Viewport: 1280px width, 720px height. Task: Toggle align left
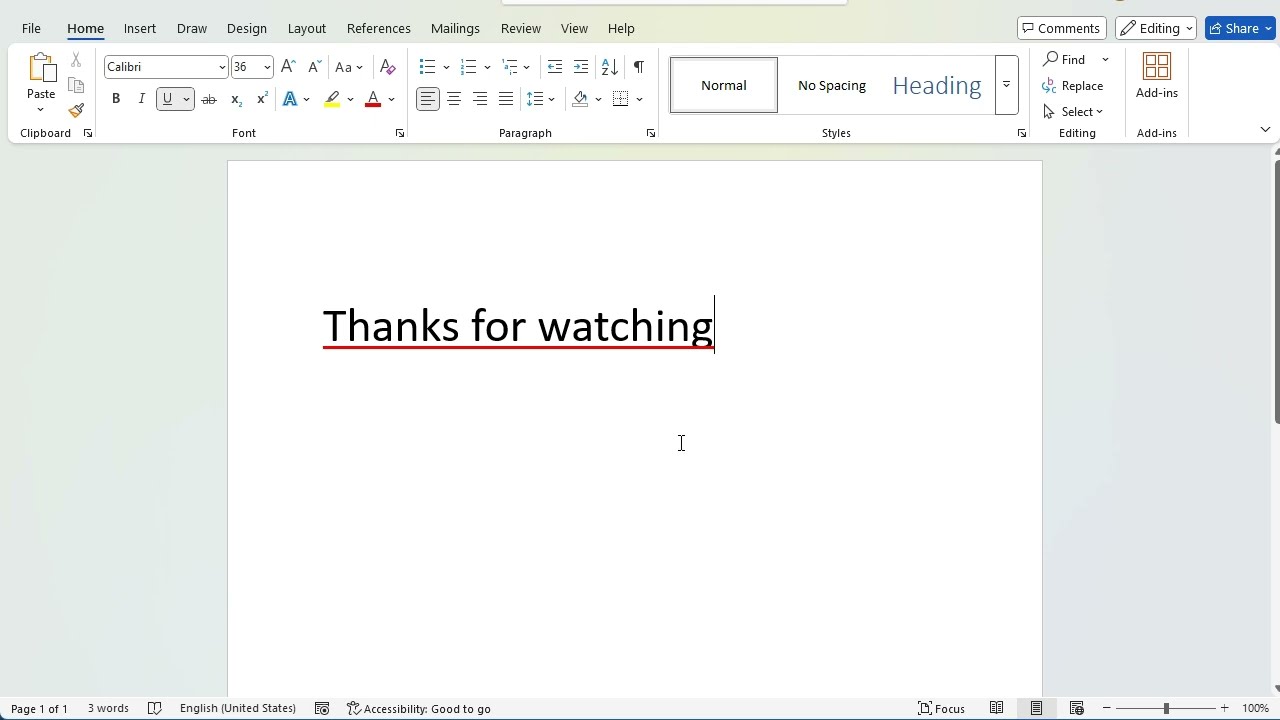428,99
